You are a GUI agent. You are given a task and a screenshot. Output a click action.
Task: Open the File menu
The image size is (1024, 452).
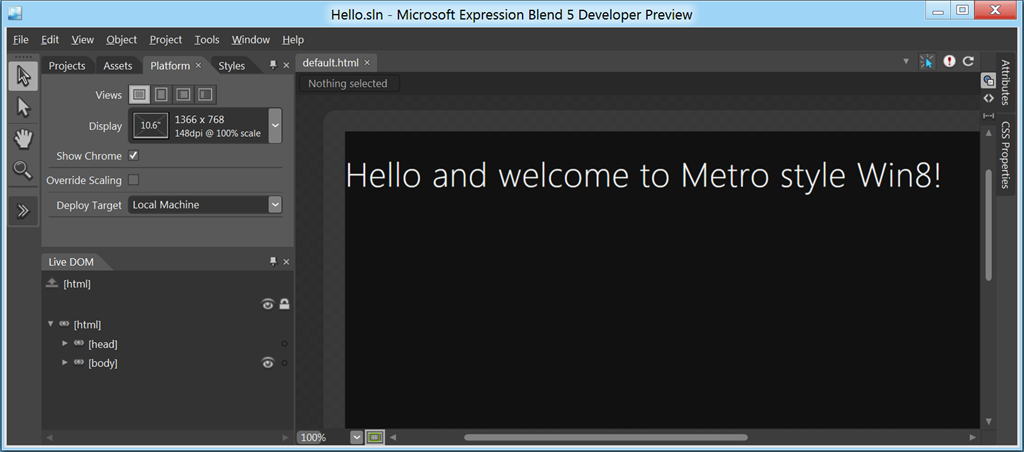tap(21, 40)
